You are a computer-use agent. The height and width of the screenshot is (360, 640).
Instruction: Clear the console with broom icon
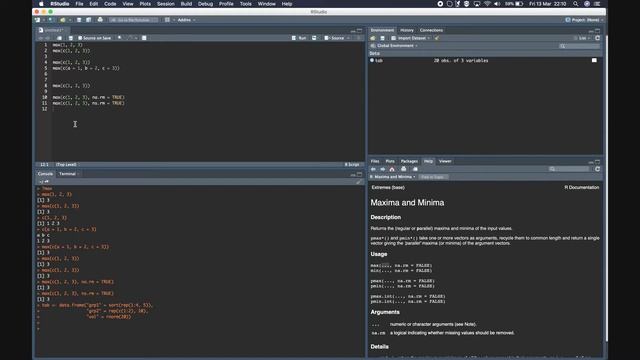359,182
